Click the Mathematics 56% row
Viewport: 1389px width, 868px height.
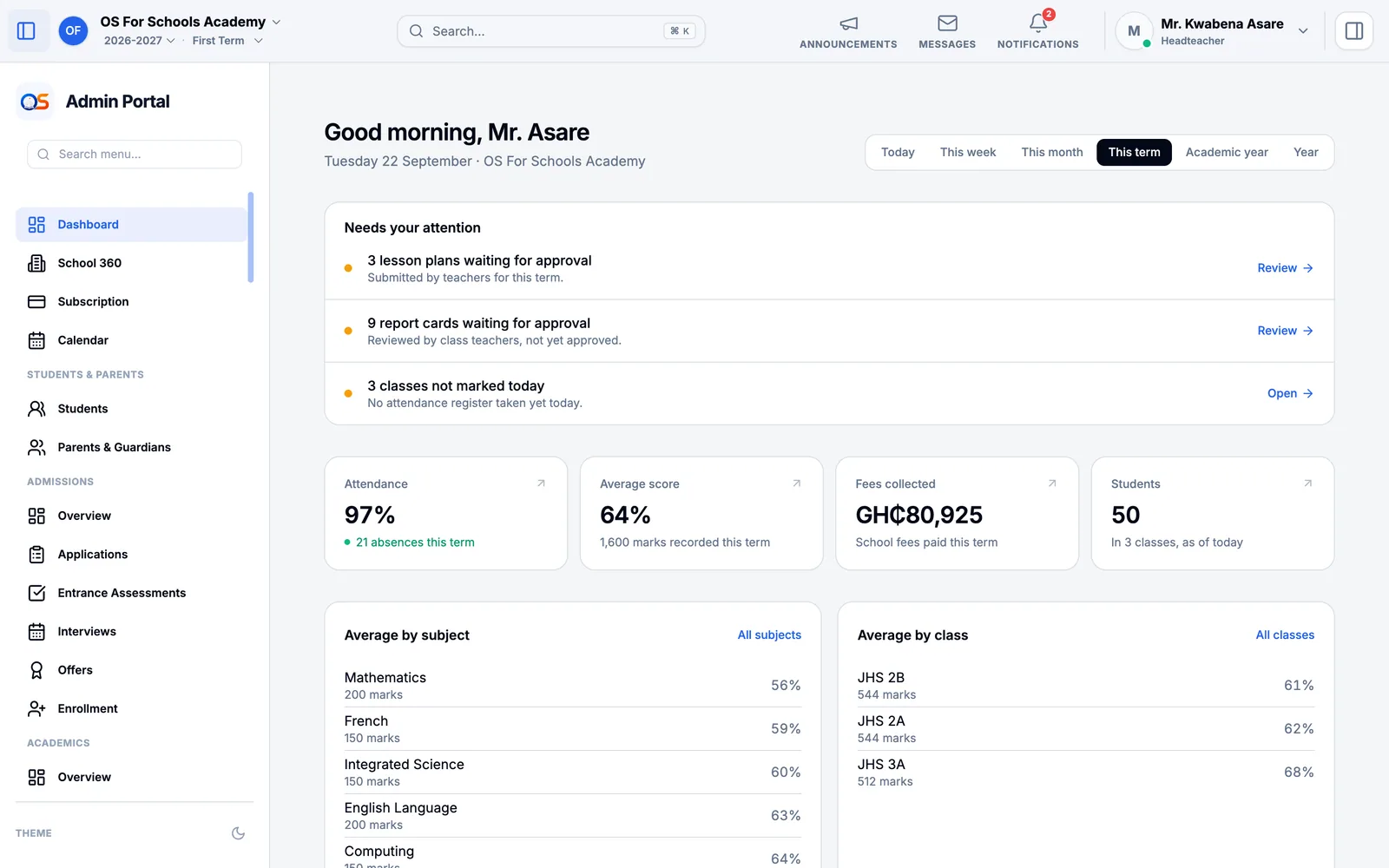tap(572, 686)
